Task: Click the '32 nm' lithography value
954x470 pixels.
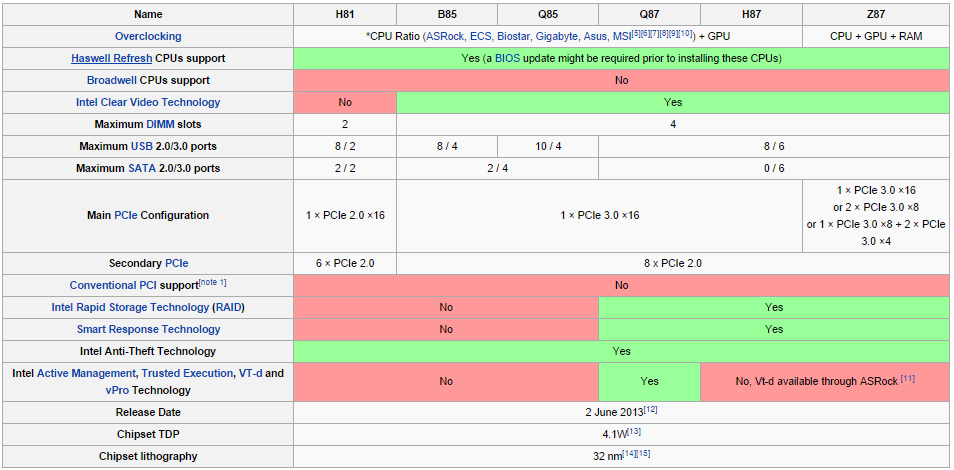Action: (x=609, y=456)
